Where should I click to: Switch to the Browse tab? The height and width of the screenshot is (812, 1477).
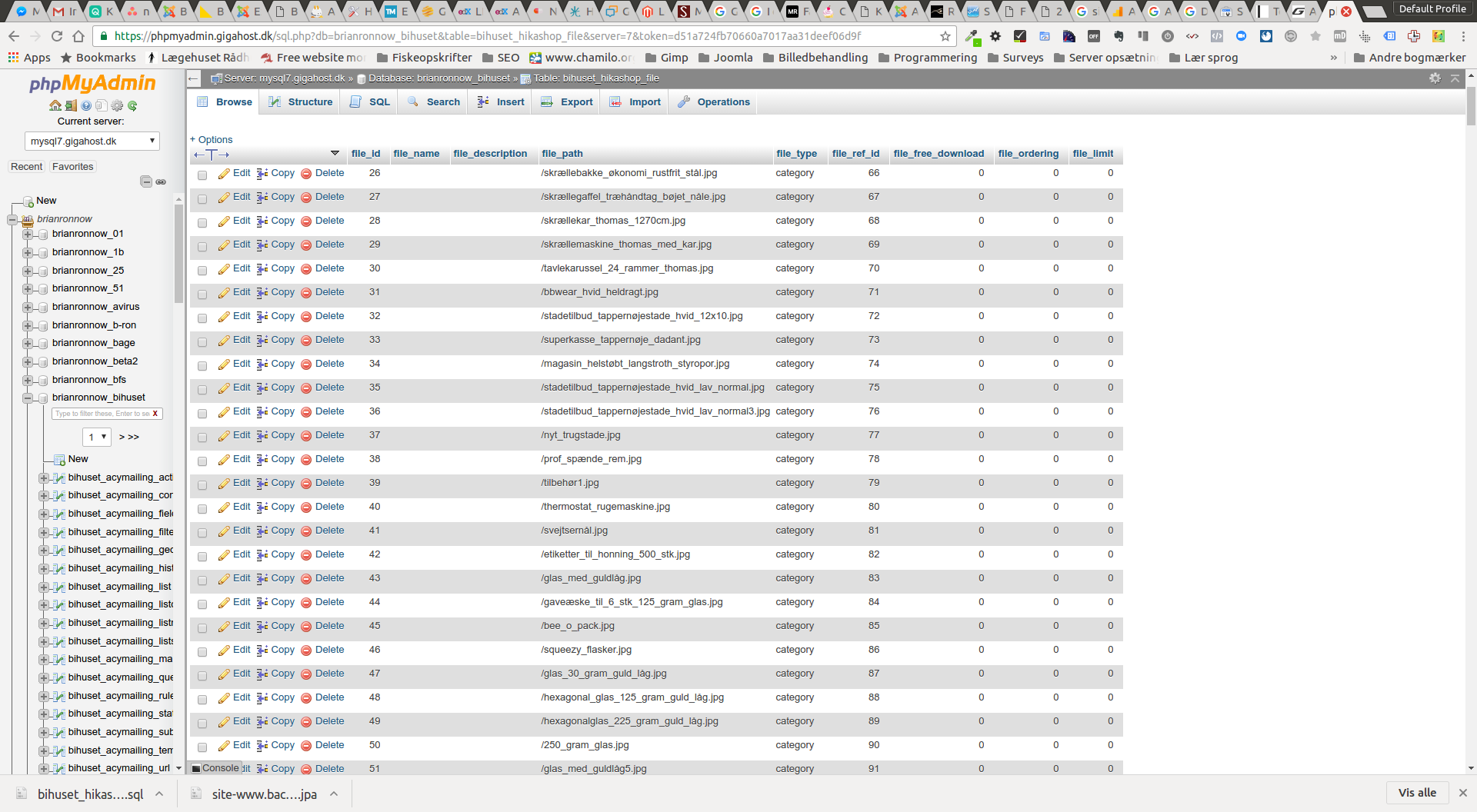[225, 102]
